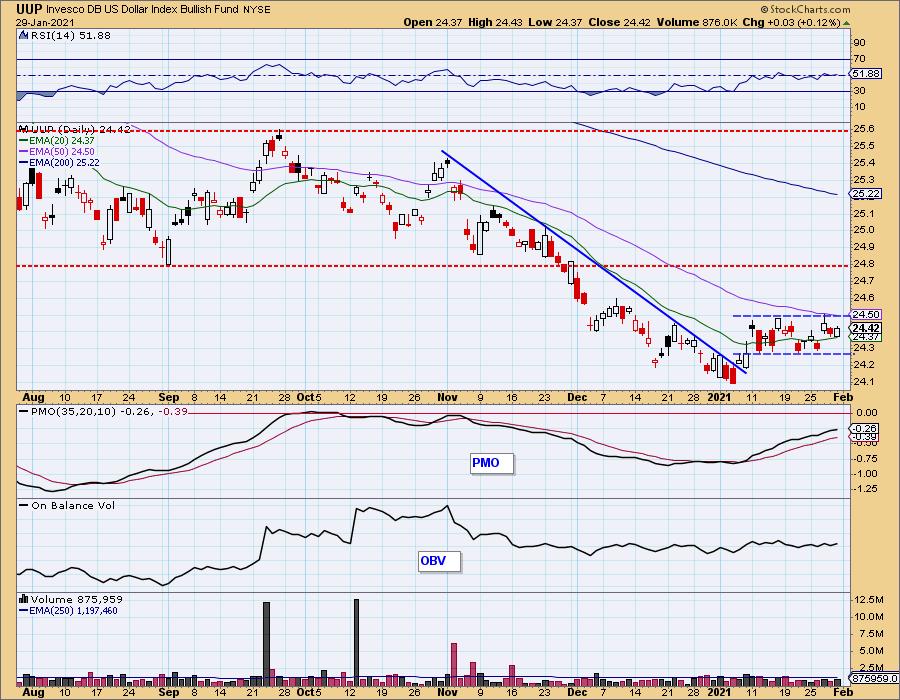Select the RSI(14) 51.88 indicator label

point(70,35)
